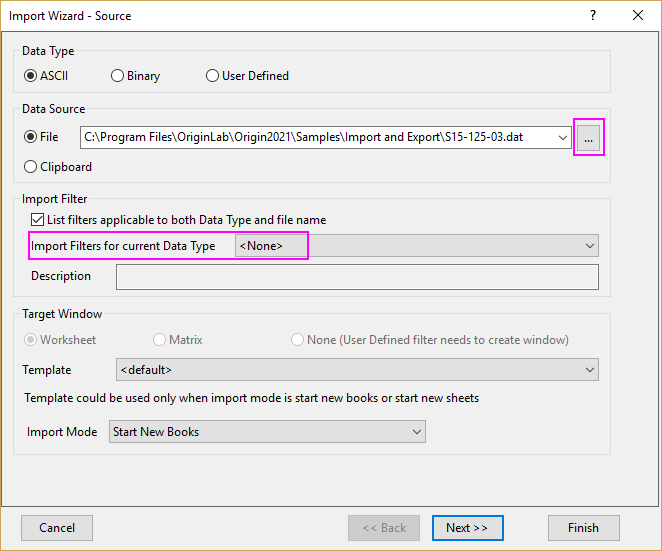Choose User Defined data type
Image resolution: width=662 pixels, height=551 pixels.
coord(212,76)
